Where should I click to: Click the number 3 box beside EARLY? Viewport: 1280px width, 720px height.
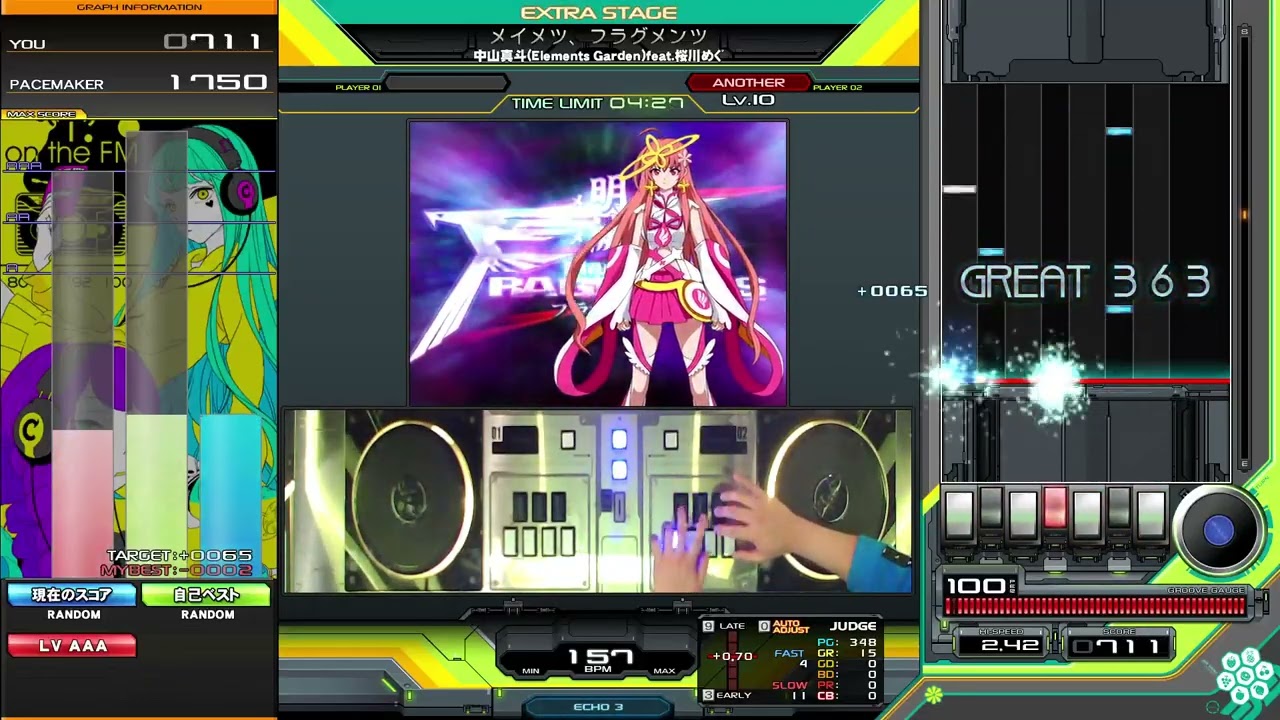point(709,695)
